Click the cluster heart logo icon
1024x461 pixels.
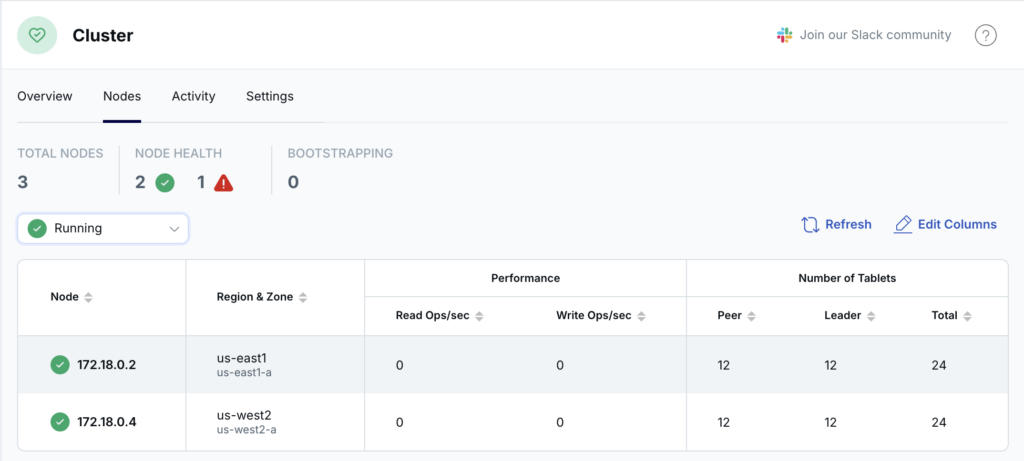pos(37,35)
